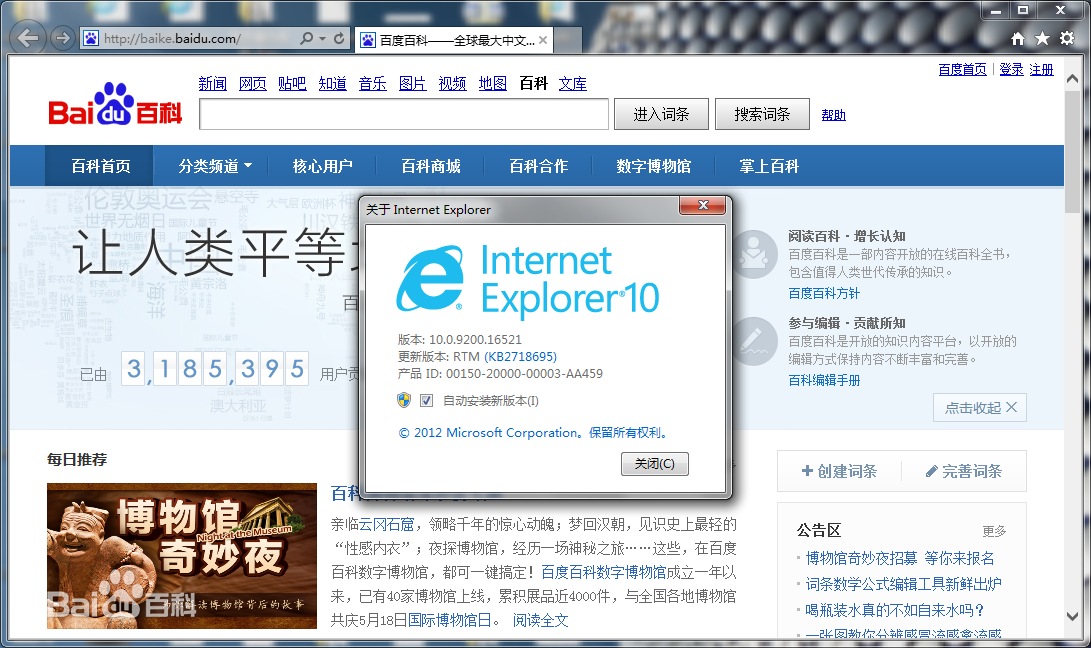This screenshot has width=1091, height=648.
Task: Click the 创建词条 button
Action: tap(839, 471)
